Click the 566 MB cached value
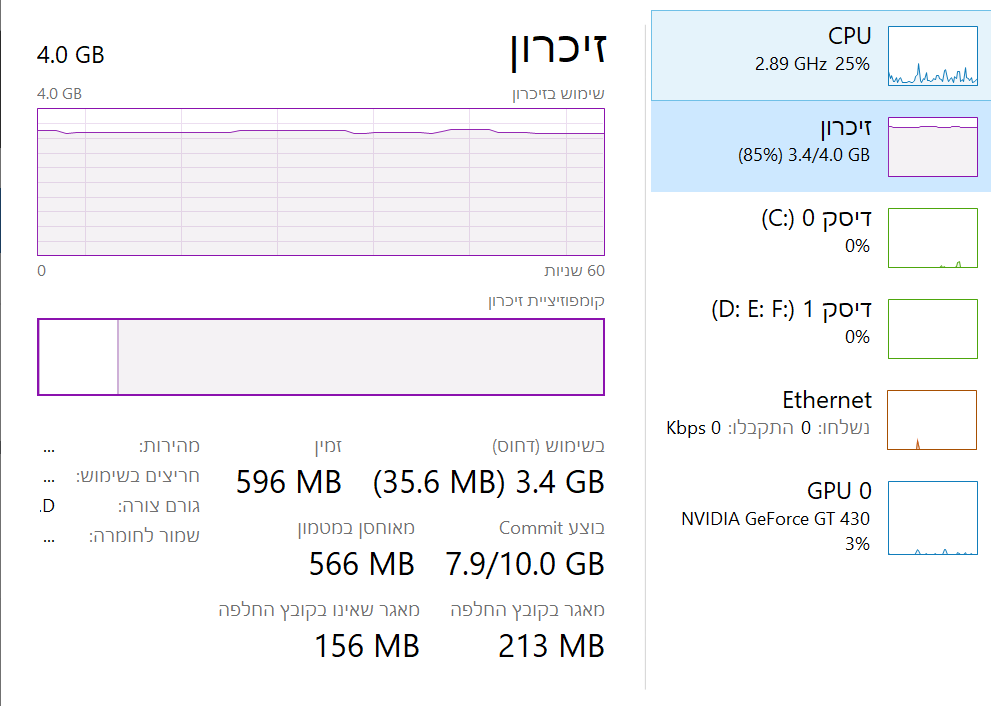This screenshot has width=991, height=706. (362, 564)
